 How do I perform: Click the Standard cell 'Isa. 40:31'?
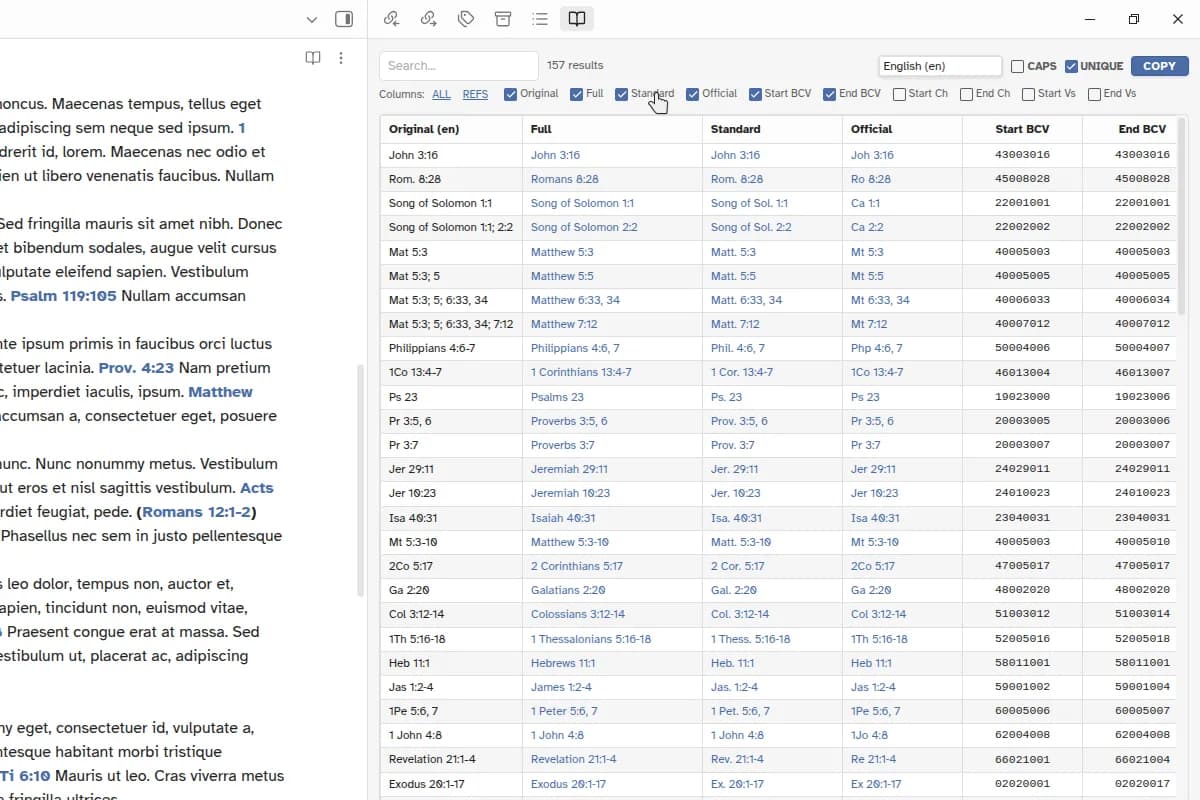[x=736, y=518]
